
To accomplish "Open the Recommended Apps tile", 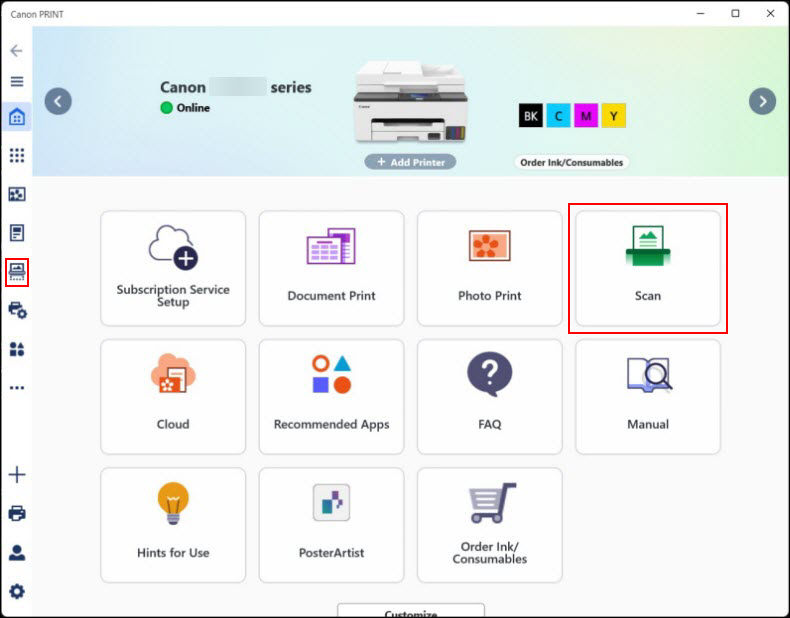I will pyautogui.click(x=332, y=396).
